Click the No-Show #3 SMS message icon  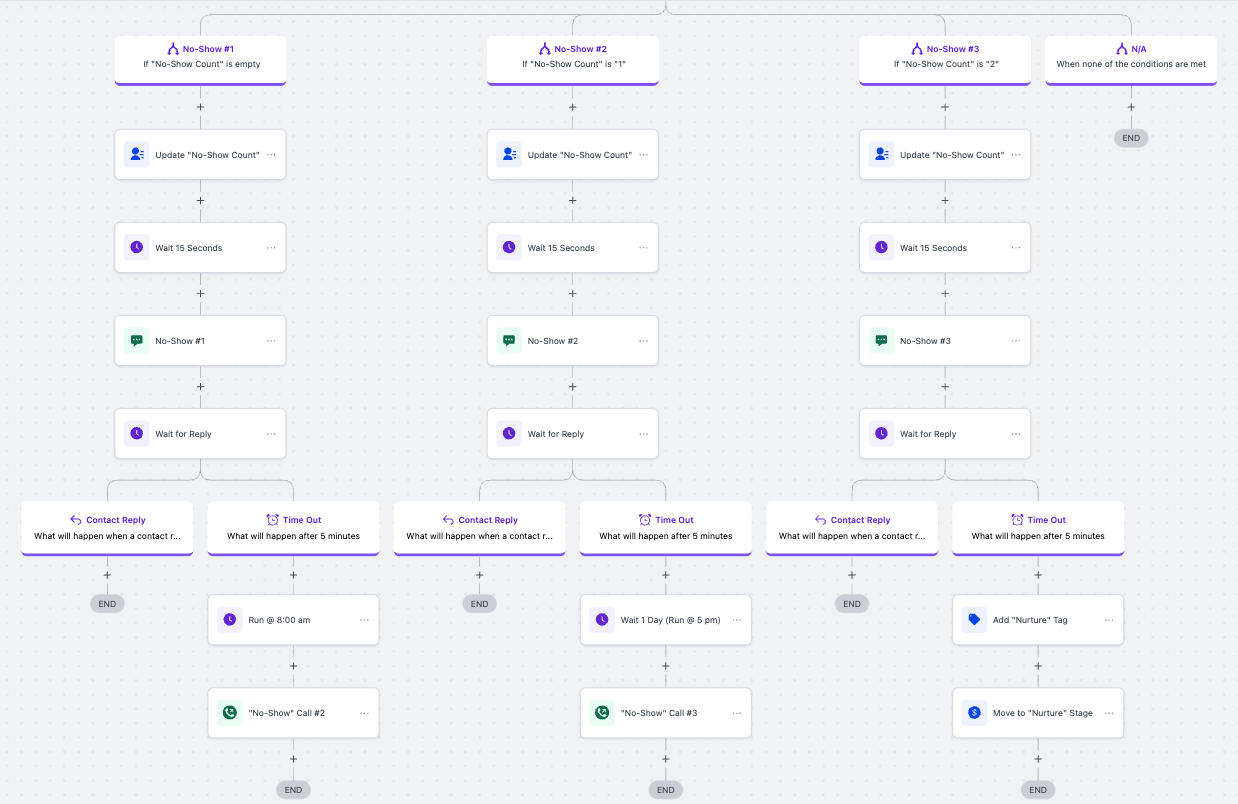tap(881, 341)
